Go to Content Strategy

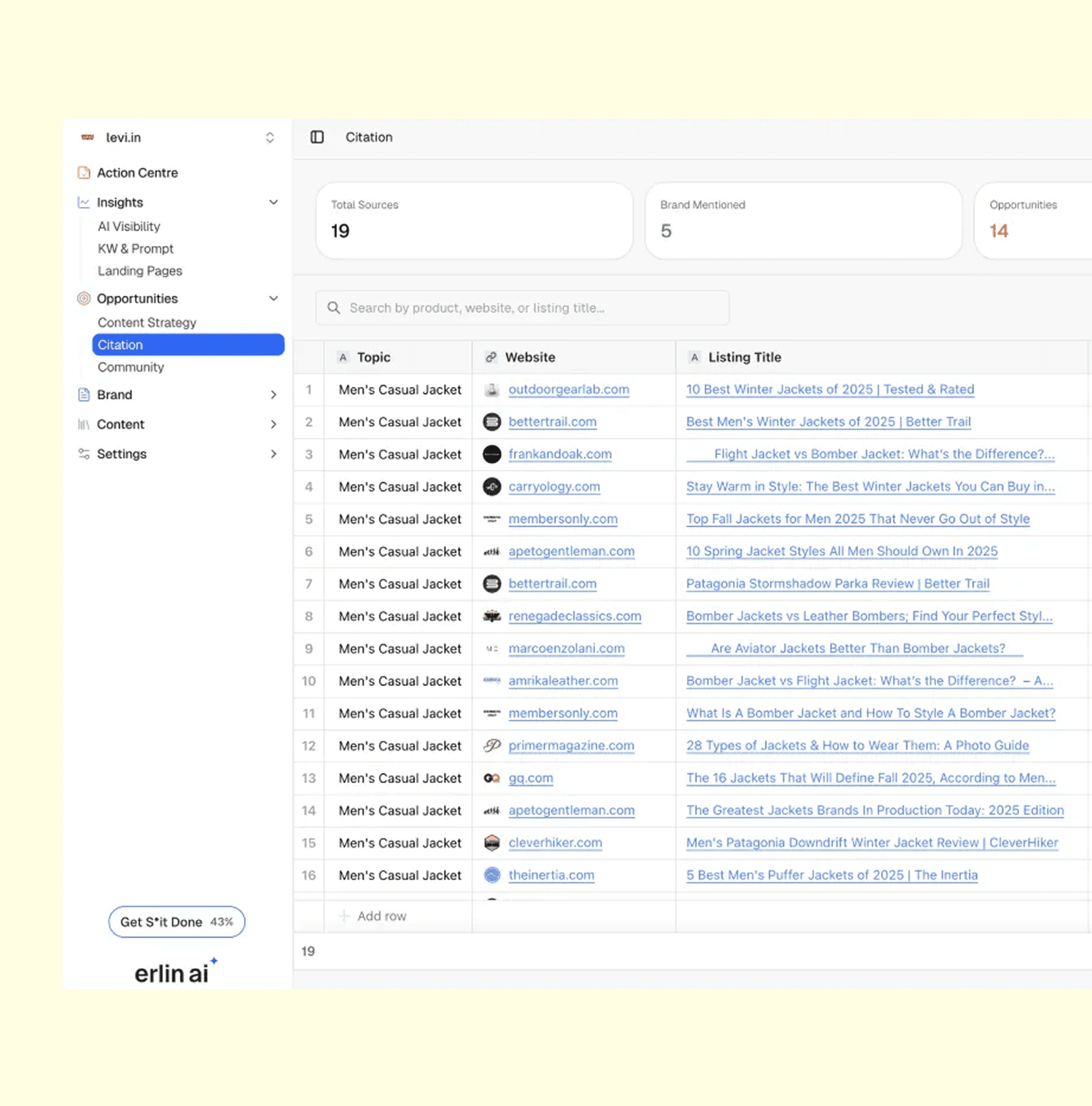(147, 323)
